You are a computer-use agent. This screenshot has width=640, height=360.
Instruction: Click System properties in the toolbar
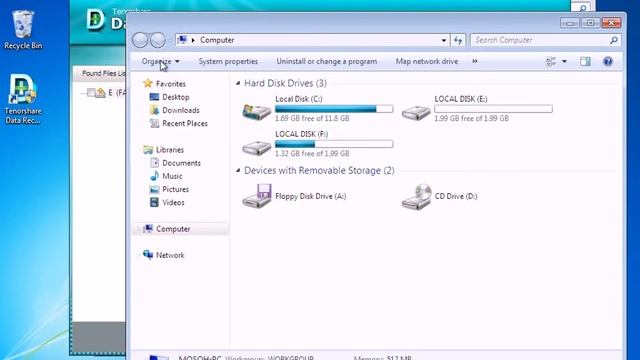click(x=228, y=62)
